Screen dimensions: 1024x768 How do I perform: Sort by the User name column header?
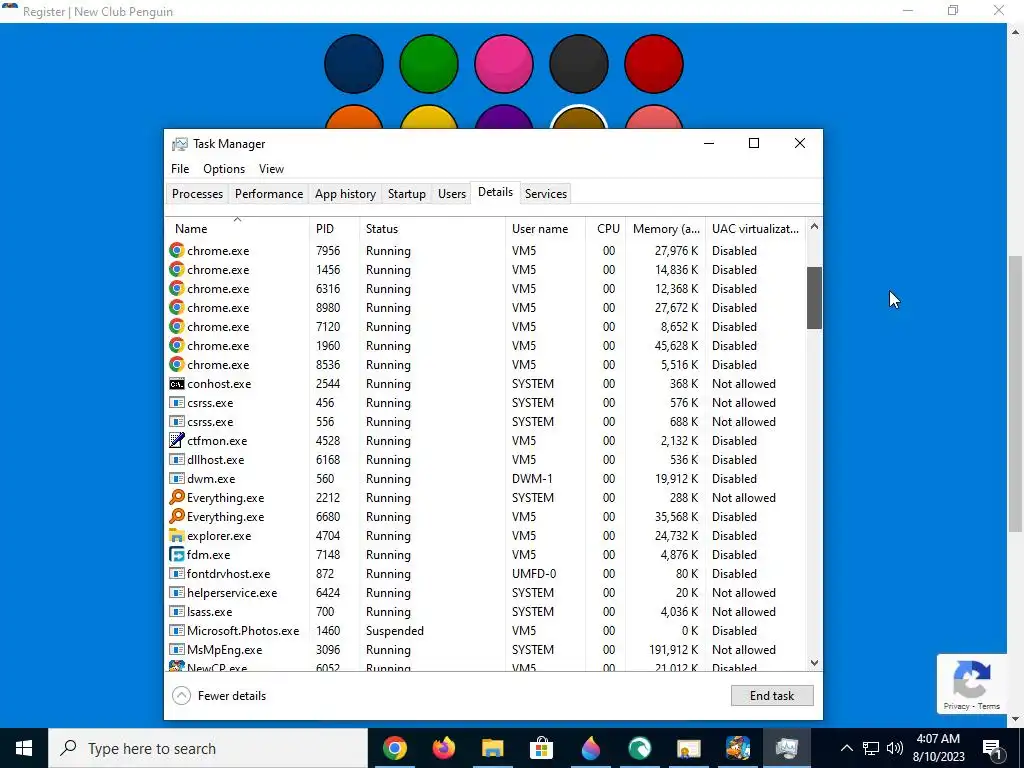point(545,229)
